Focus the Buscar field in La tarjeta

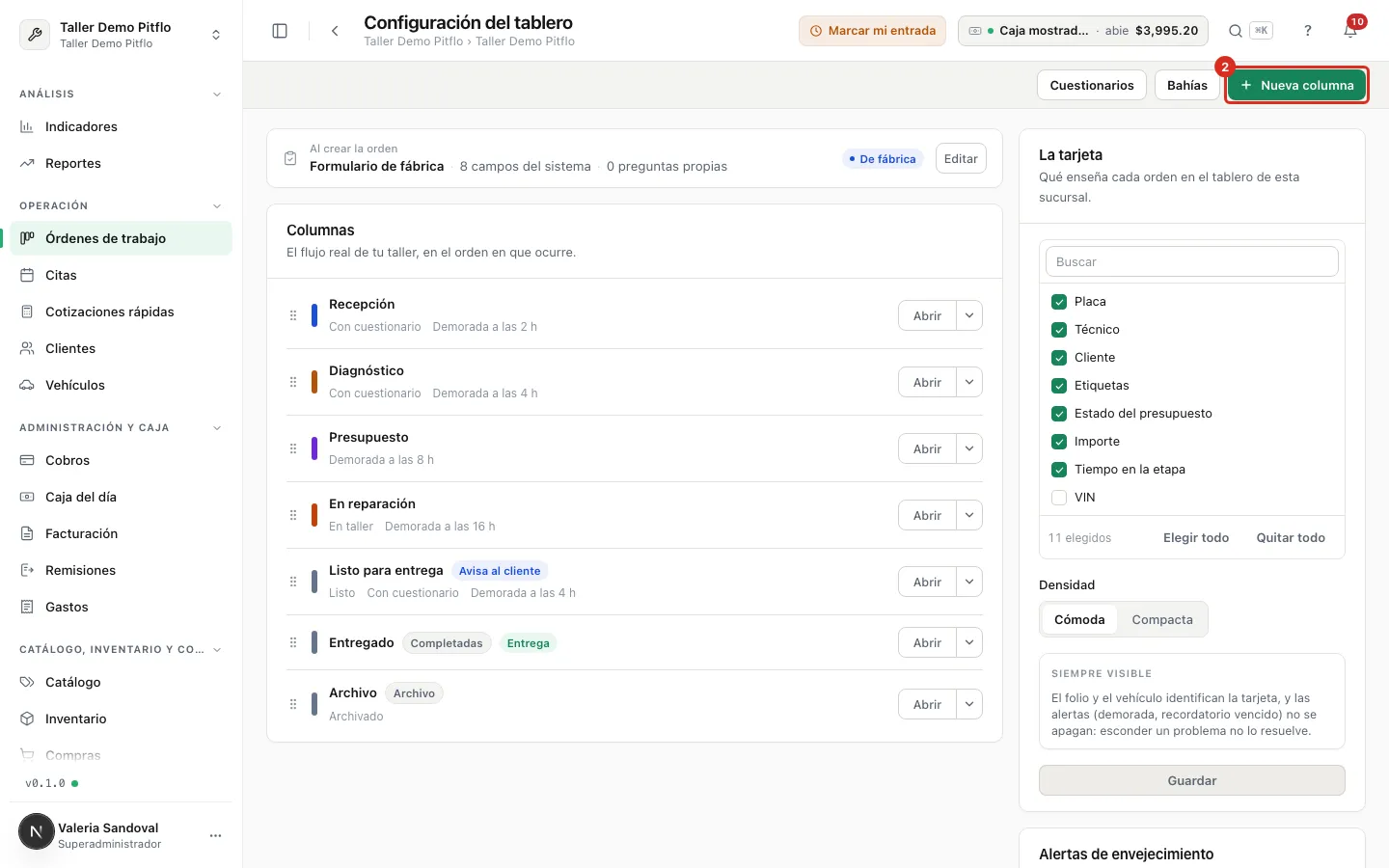(1192, 261)
